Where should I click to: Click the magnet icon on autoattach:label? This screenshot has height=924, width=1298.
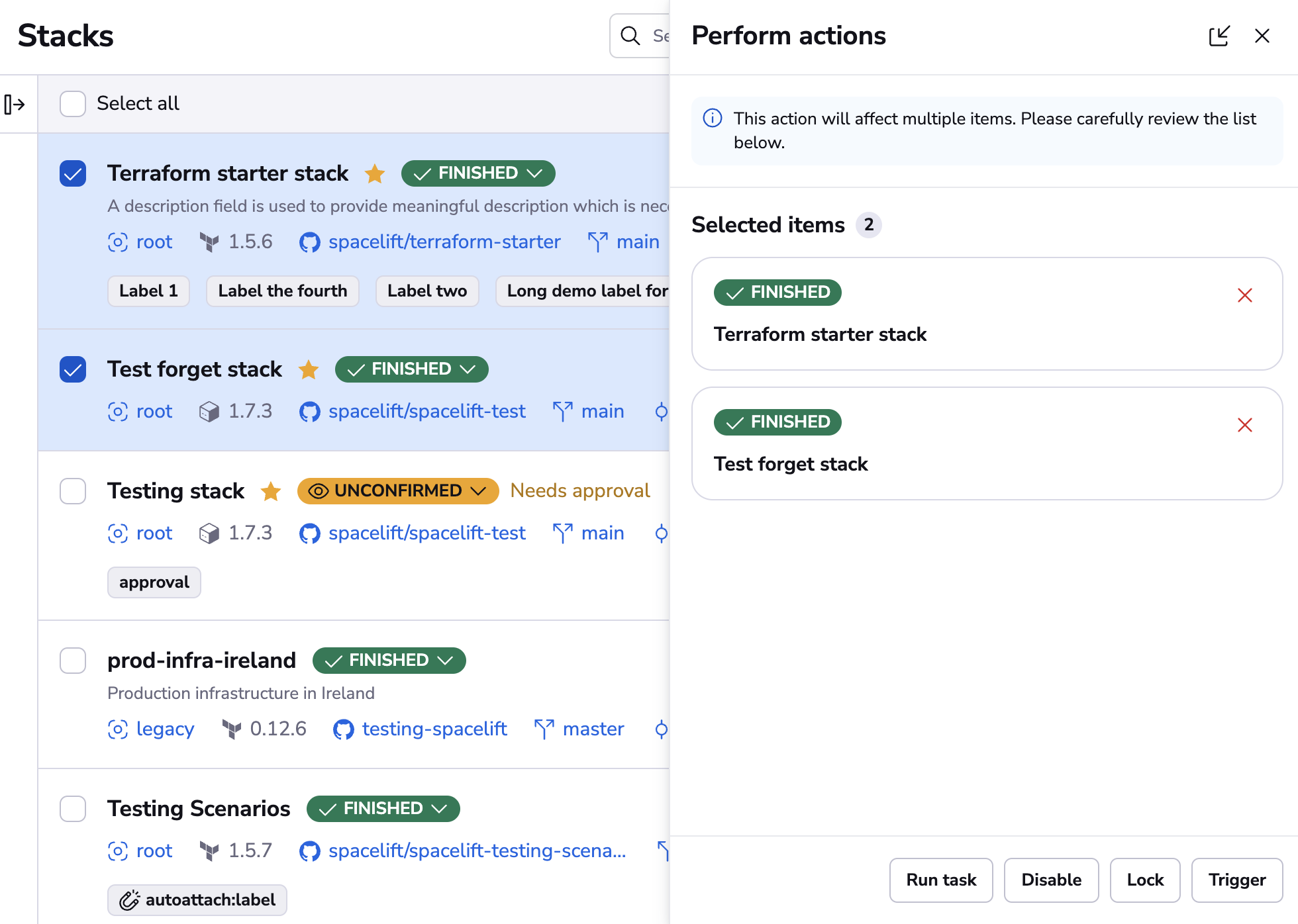coord(130,900)
